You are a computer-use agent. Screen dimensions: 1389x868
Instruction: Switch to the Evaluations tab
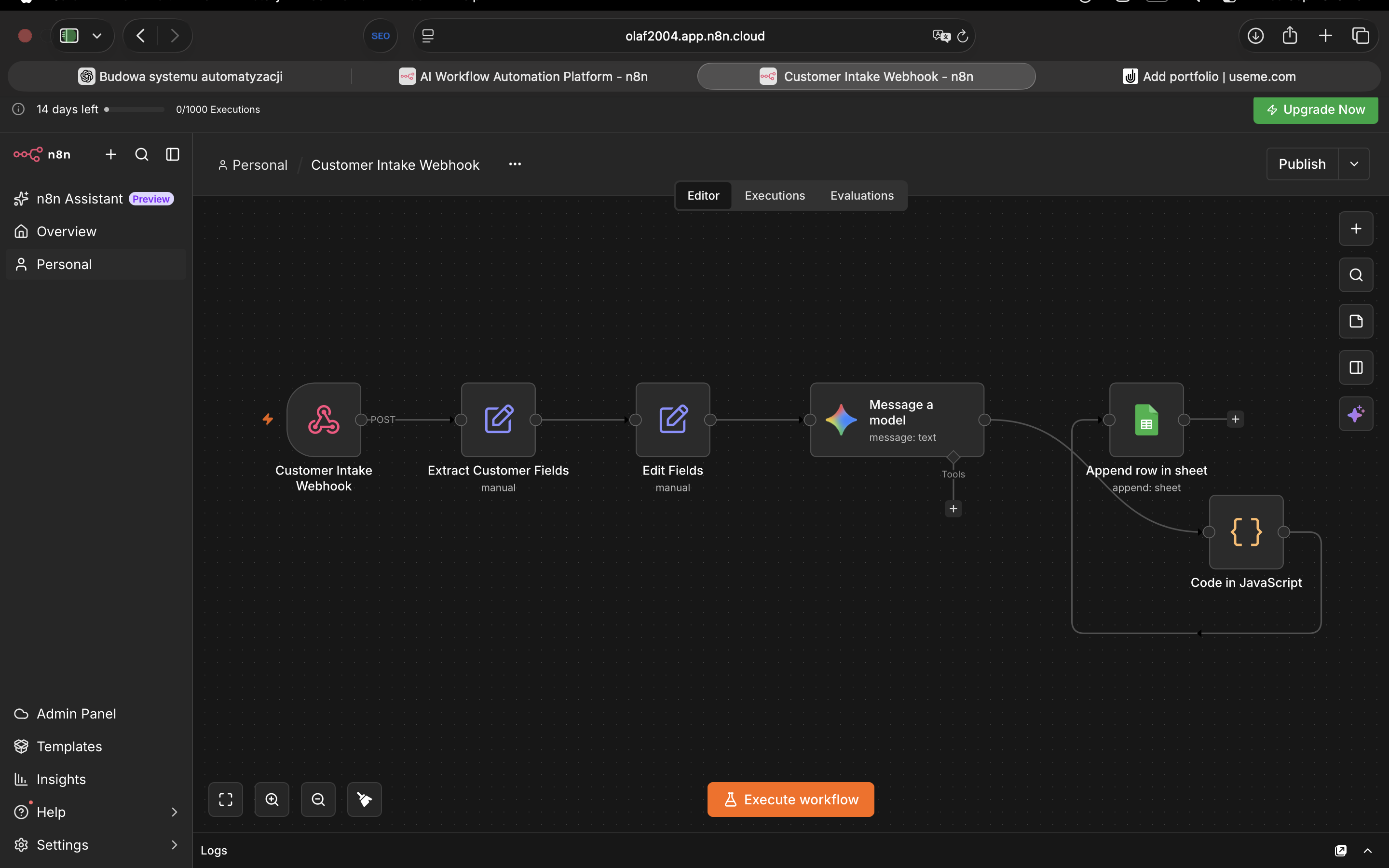[x=861, y=196]
